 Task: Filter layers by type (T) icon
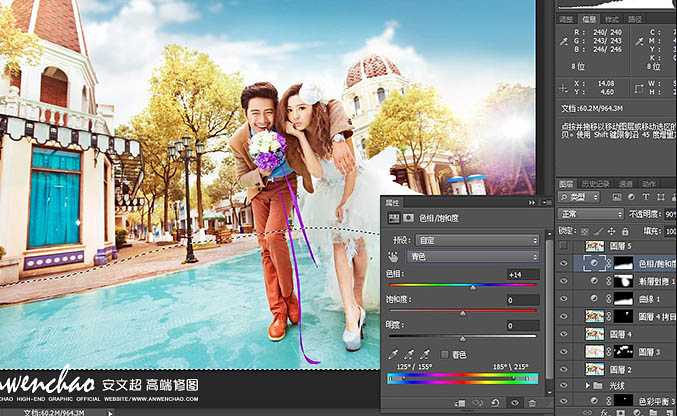(646, 197)
